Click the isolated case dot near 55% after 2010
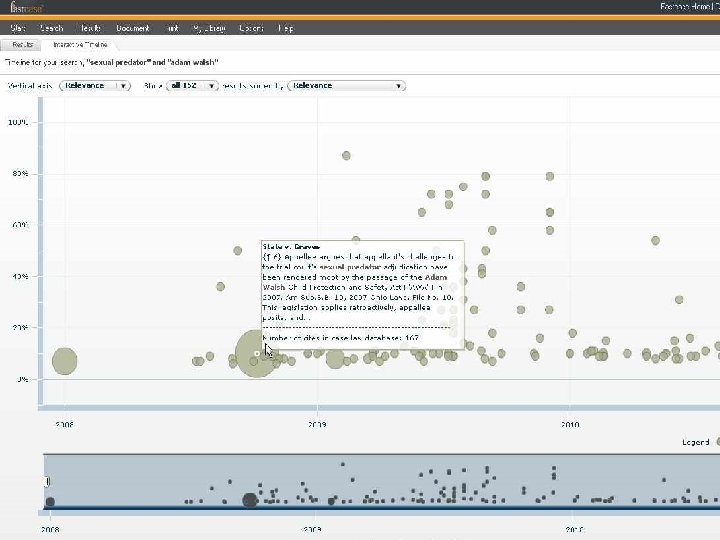 click(x=655, y=241)
